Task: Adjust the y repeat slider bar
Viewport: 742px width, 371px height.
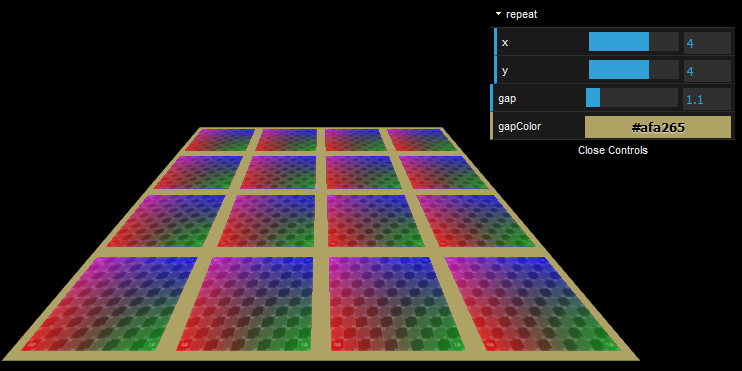Action: (x=634, y=70)
